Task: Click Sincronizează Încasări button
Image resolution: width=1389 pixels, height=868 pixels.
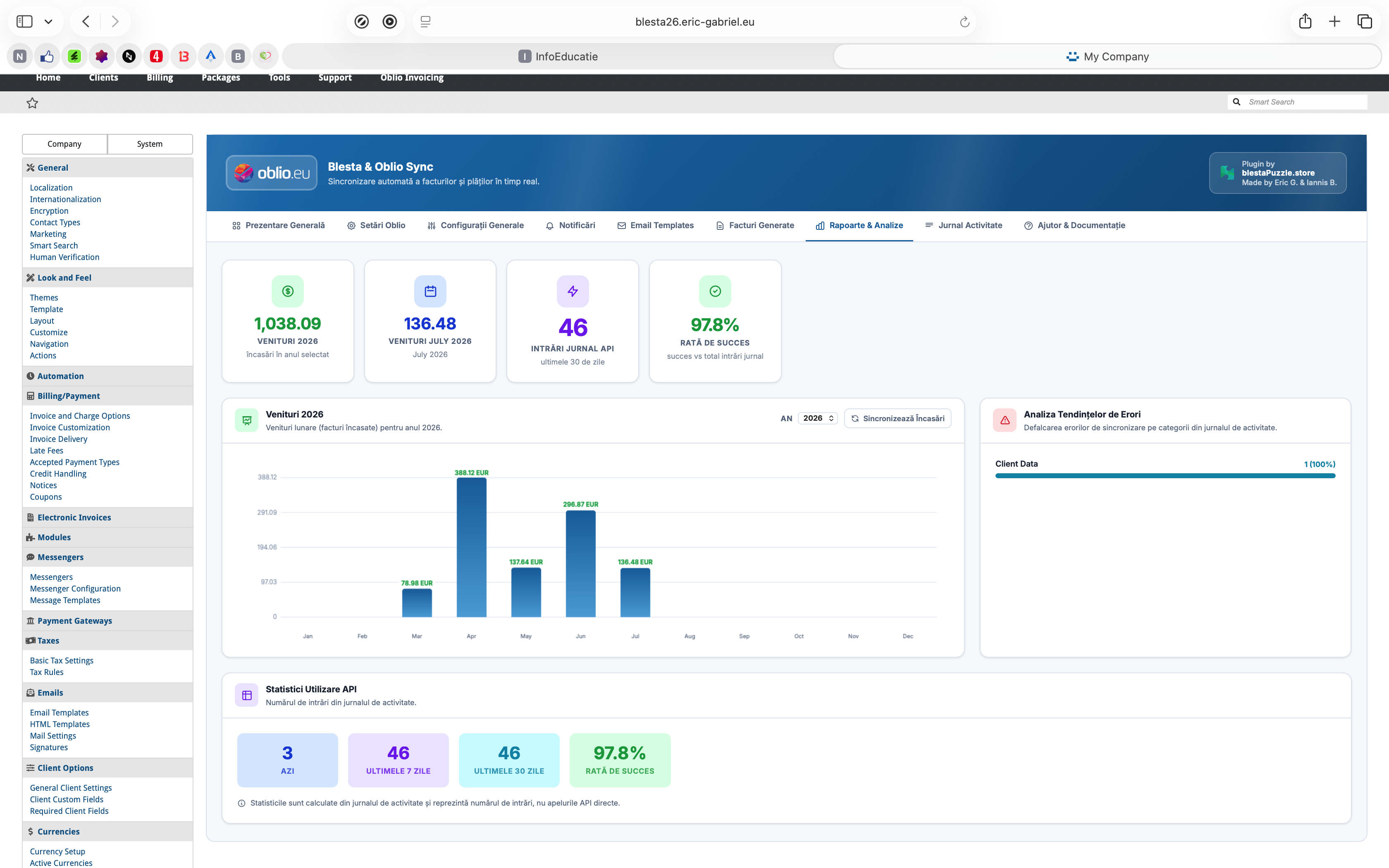Action: 897,418
